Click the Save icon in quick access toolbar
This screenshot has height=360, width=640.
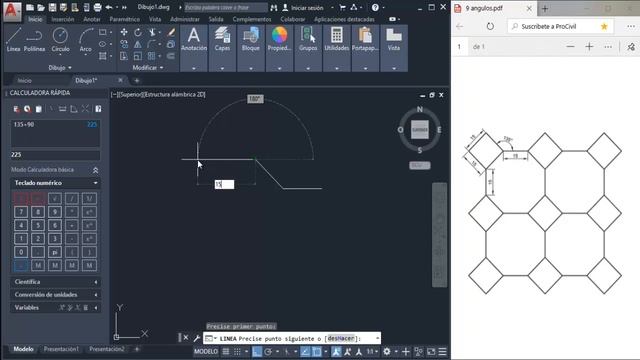52,7
